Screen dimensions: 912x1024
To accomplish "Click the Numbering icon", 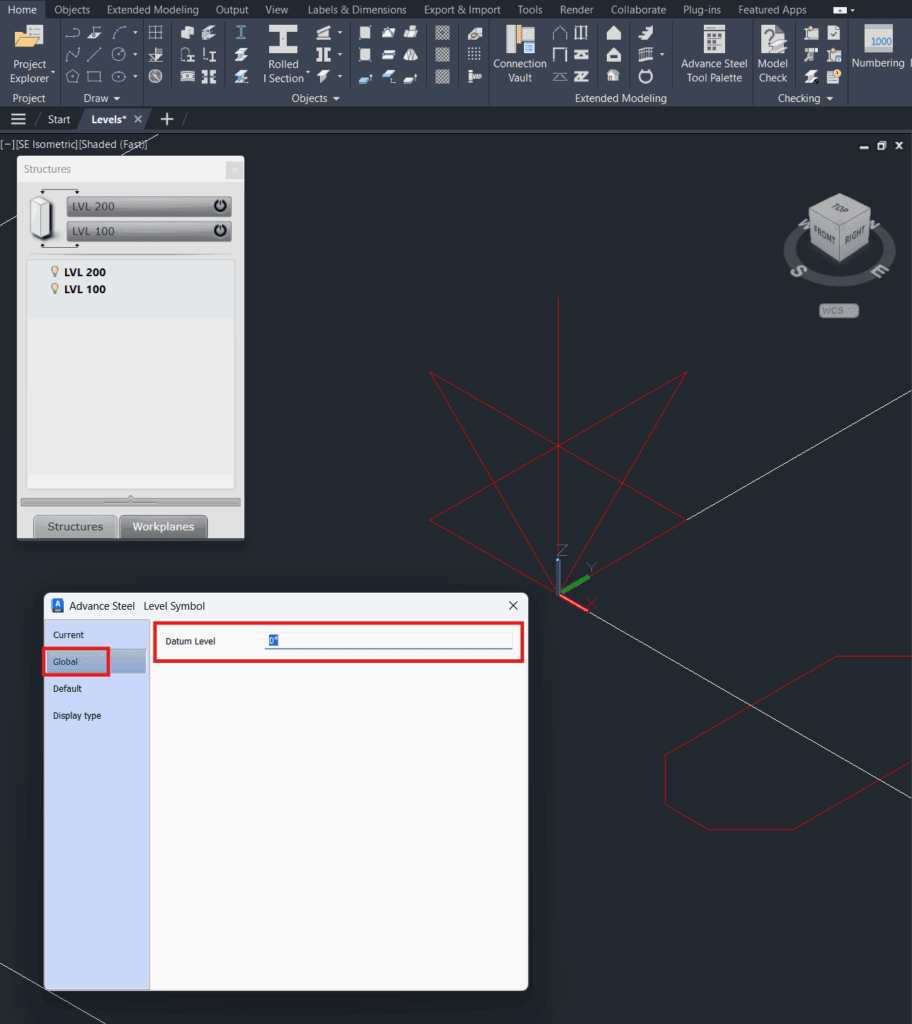I will click(x=878, y=48).
